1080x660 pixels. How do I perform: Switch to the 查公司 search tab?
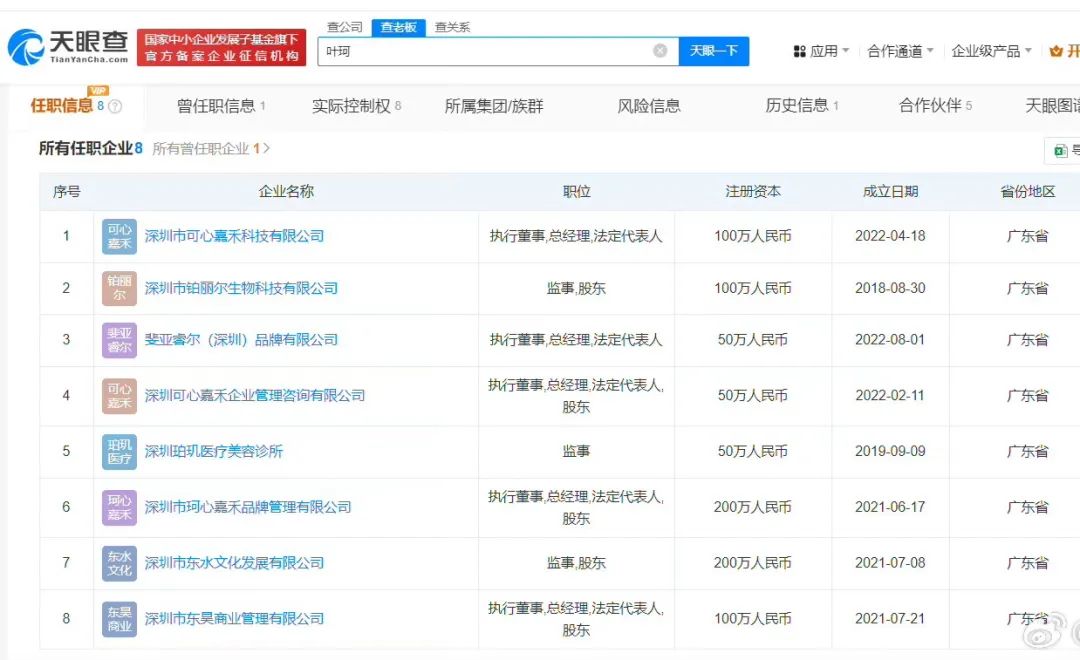tap(345, 27)
